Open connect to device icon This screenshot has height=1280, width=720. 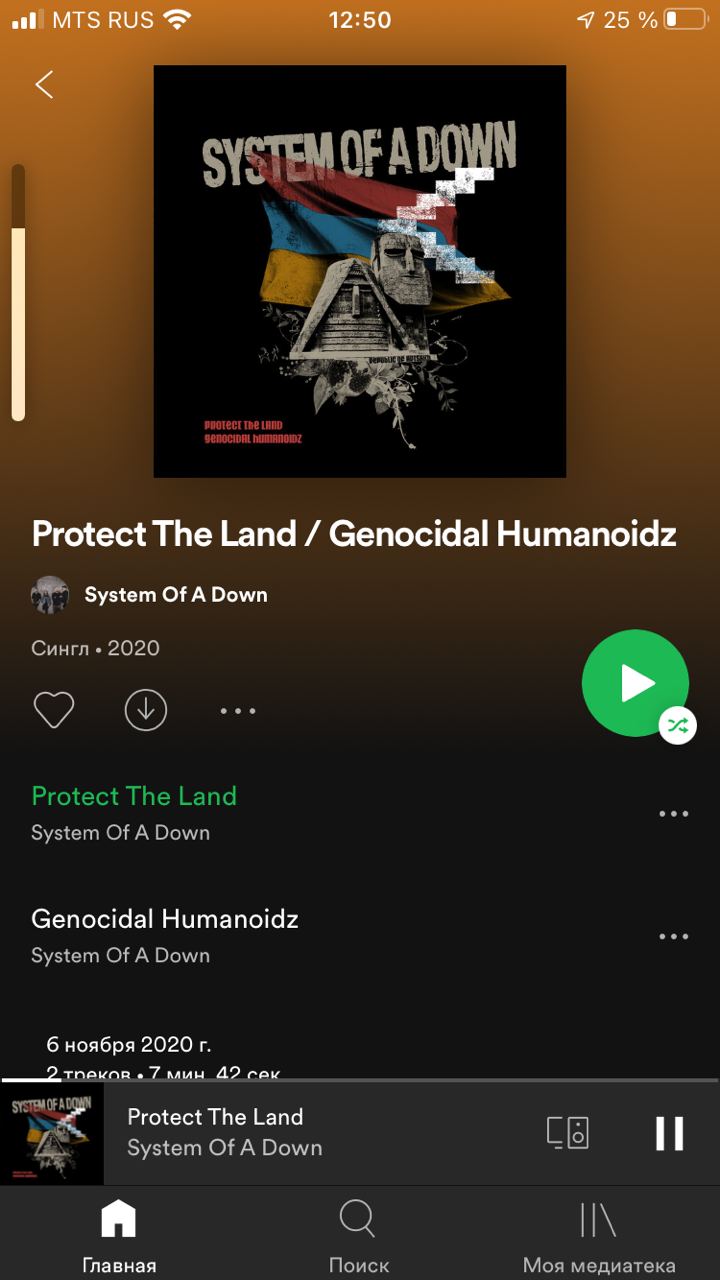coord(568,1133)
